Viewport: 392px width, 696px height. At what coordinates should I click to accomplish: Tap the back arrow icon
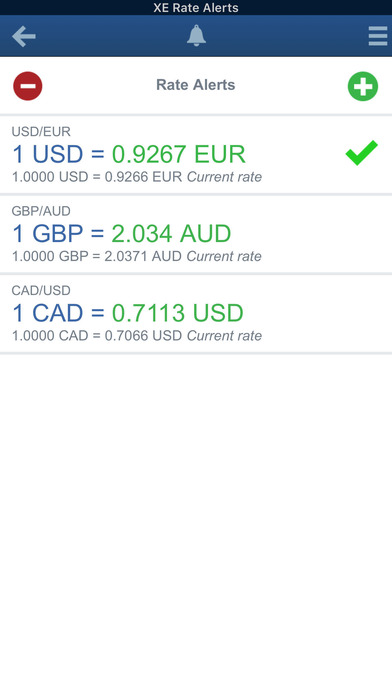tap(24, 36)
